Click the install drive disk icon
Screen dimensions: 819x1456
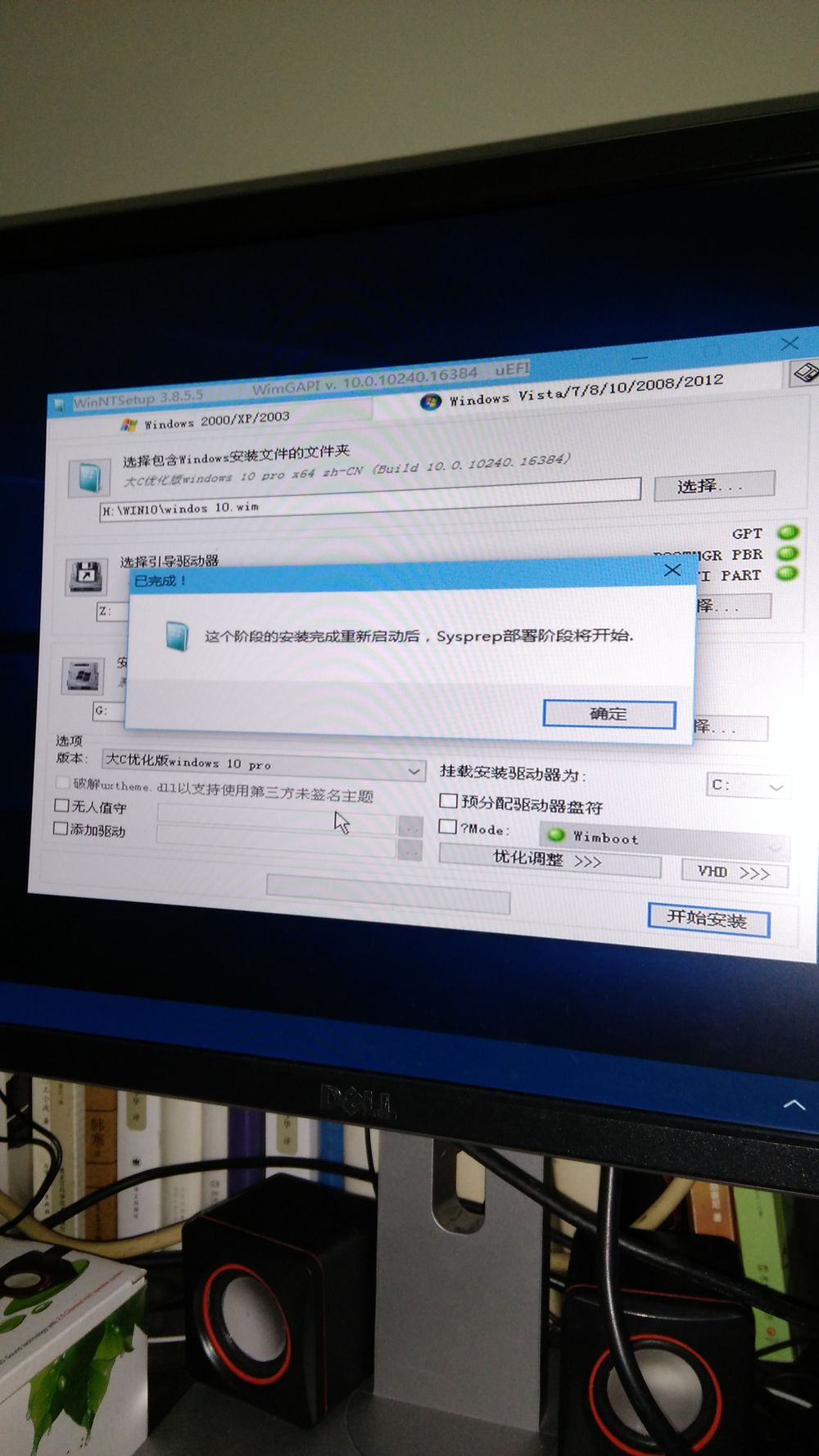pos(84,676)
